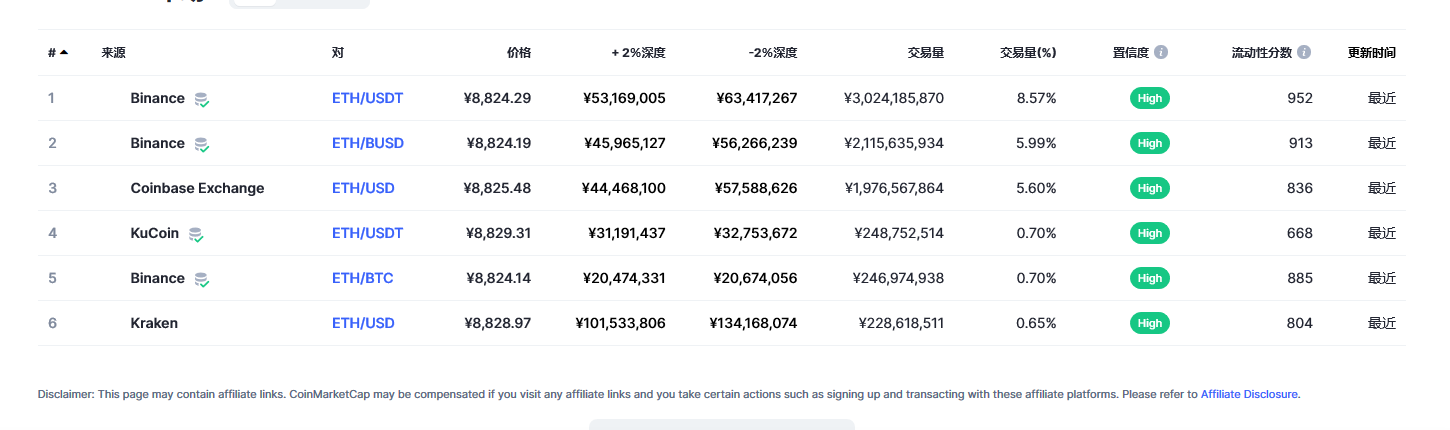Click the info icon next to 置信度

coord(1161,52)
